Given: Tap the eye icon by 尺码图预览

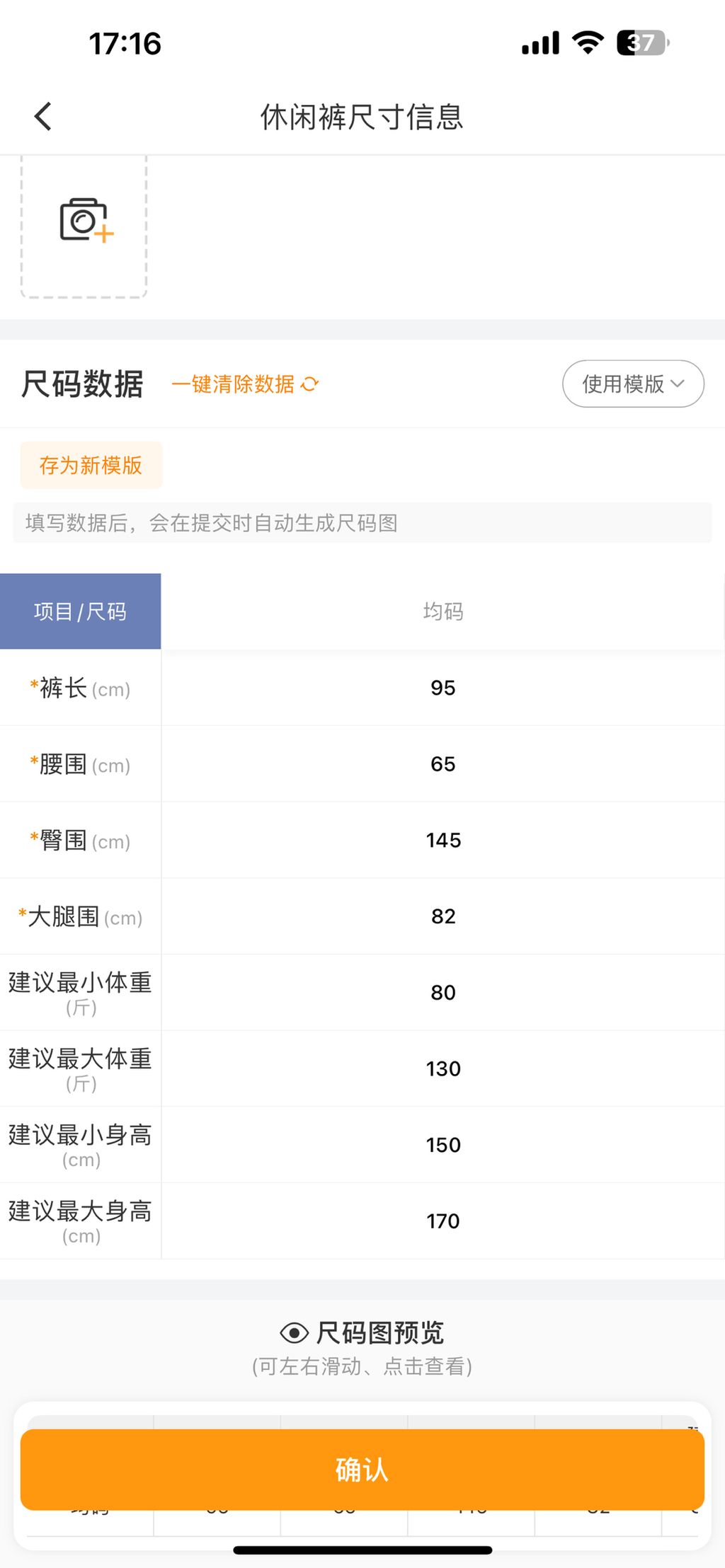Looking at the screenshot, I should [294, 1334].
